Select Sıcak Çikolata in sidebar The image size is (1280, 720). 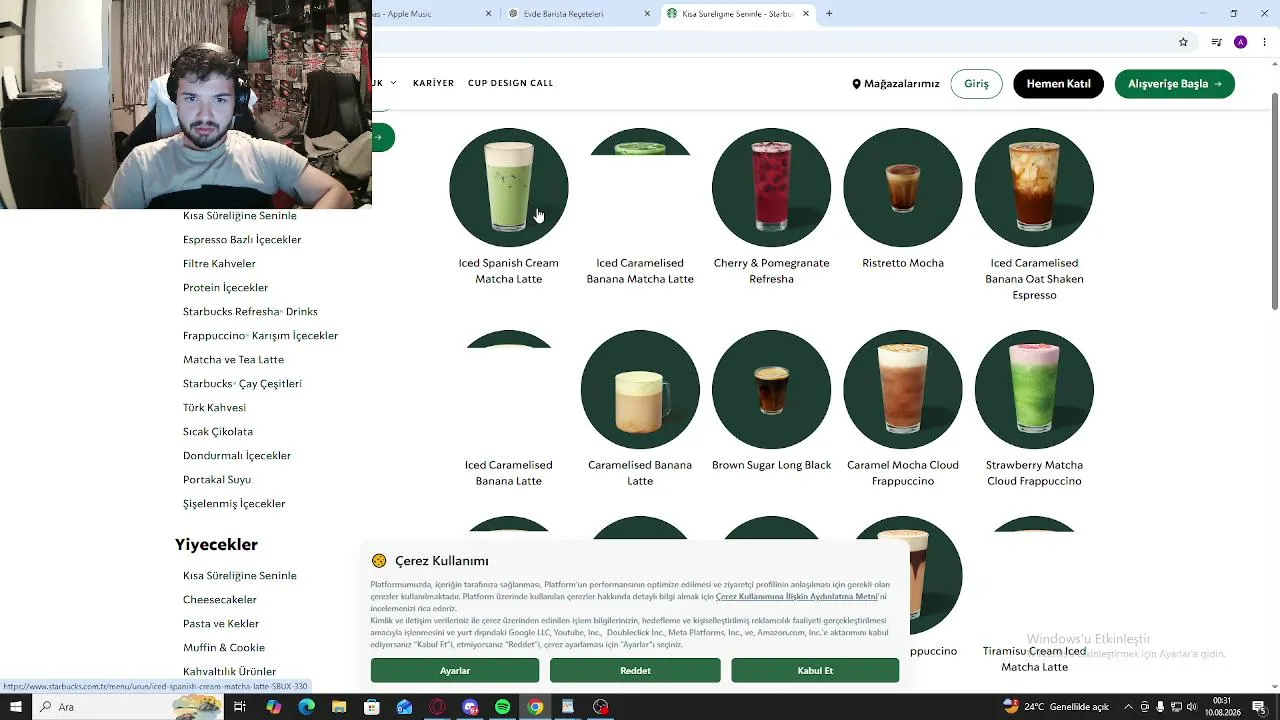click(218, 431)
